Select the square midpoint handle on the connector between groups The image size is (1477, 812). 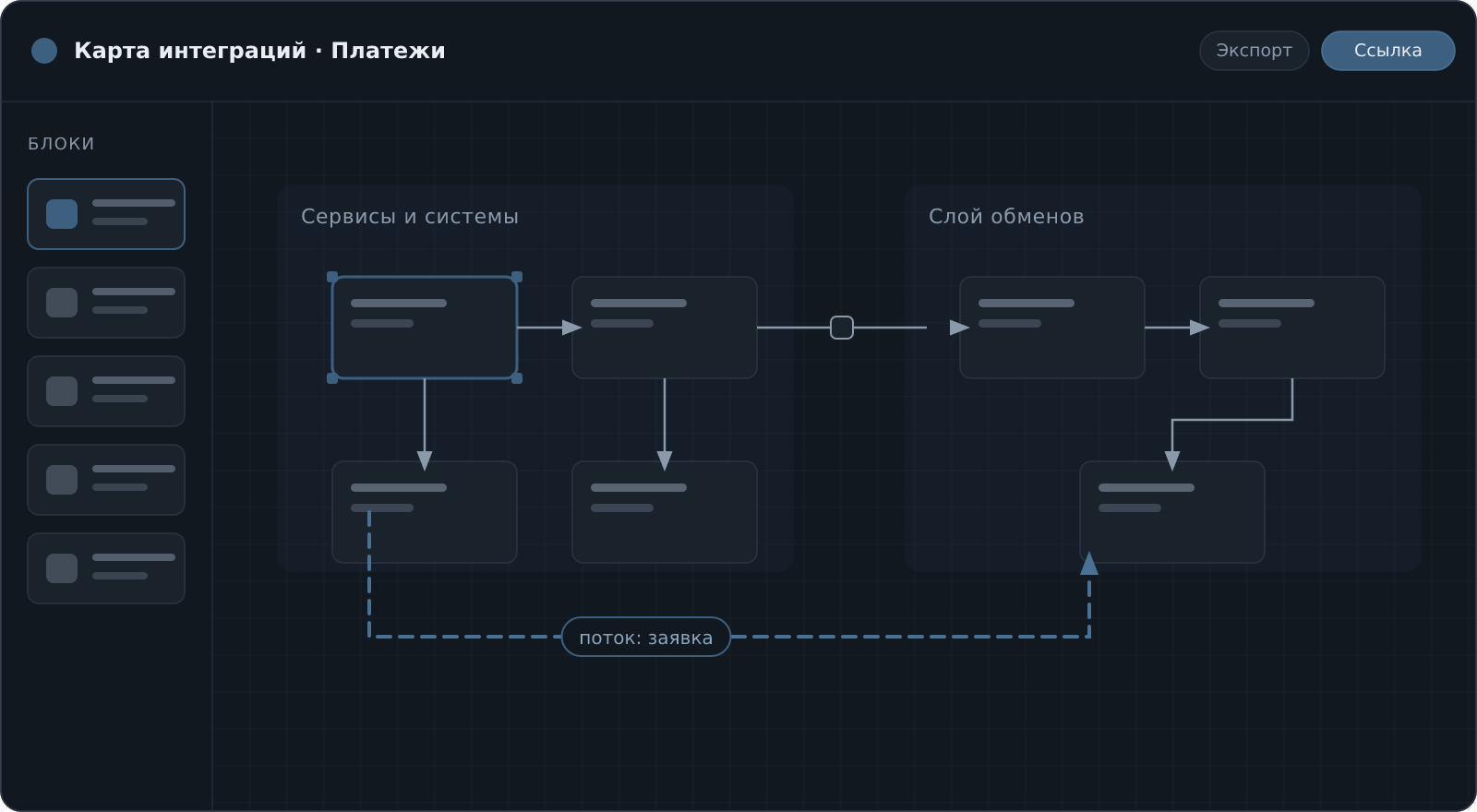[x=842, y=328]
